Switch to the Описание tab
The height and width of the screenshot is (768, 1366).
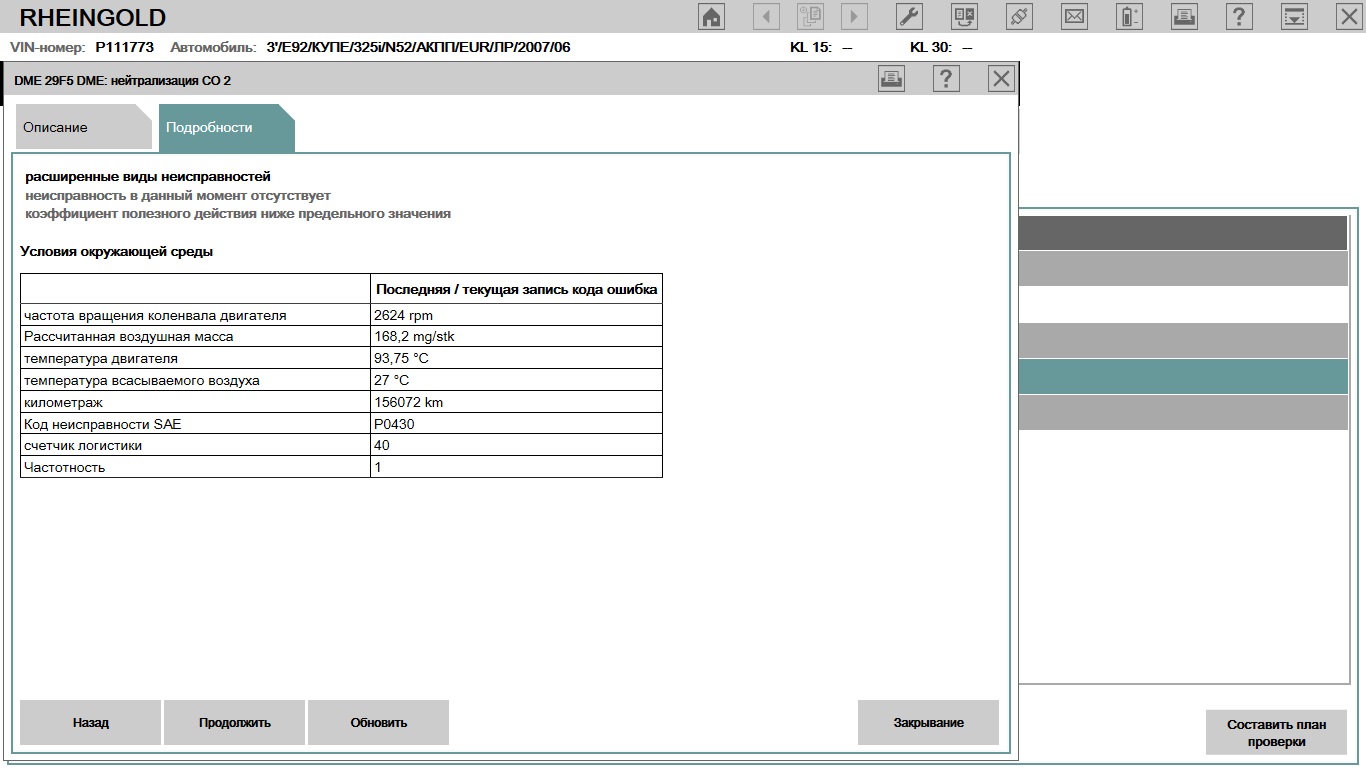pyautogui.click(x=83, y=127)
